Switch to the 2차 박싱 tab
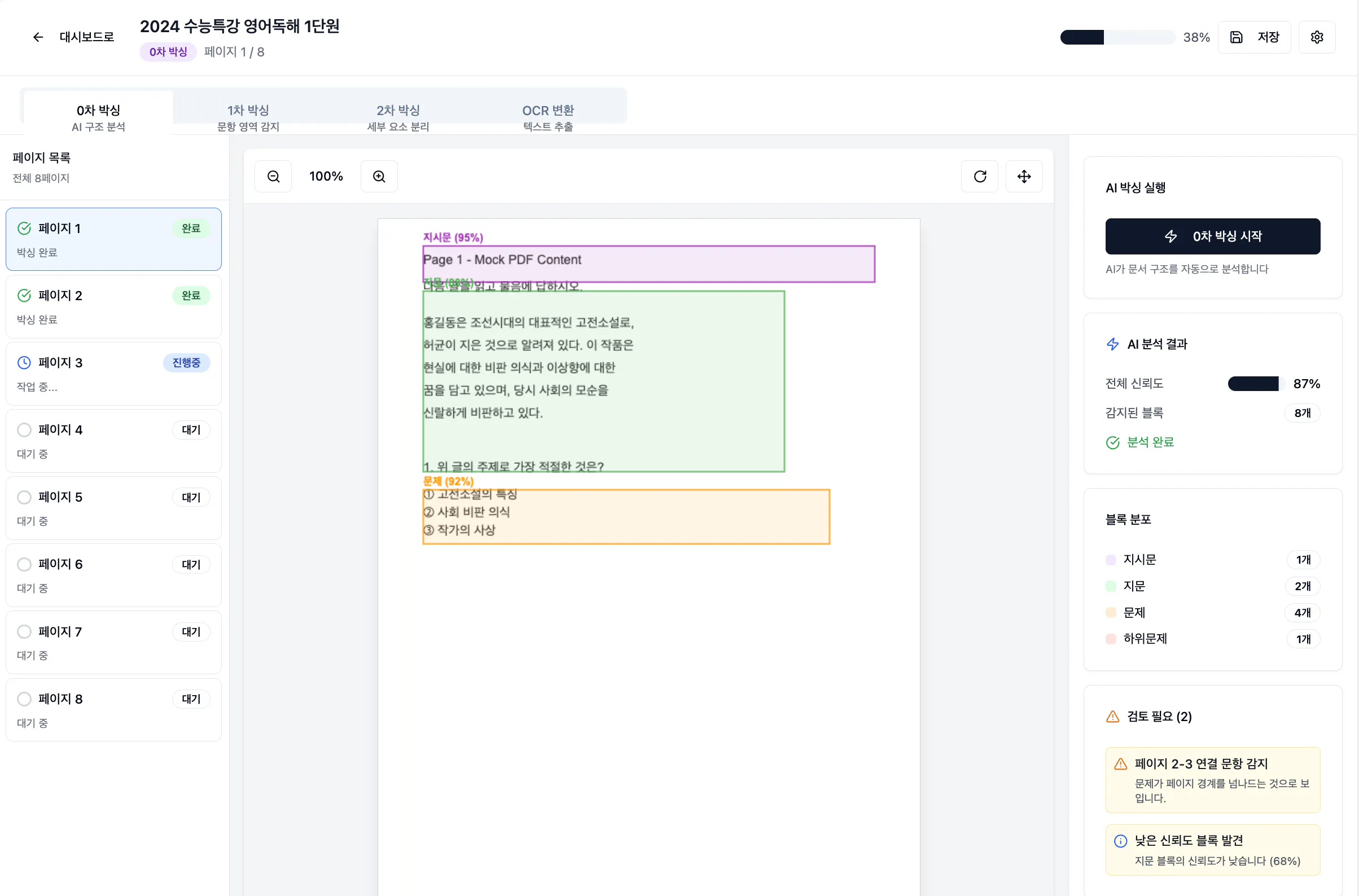The width and height of the screenshot is (1359, 896). [x=398, y=117]
